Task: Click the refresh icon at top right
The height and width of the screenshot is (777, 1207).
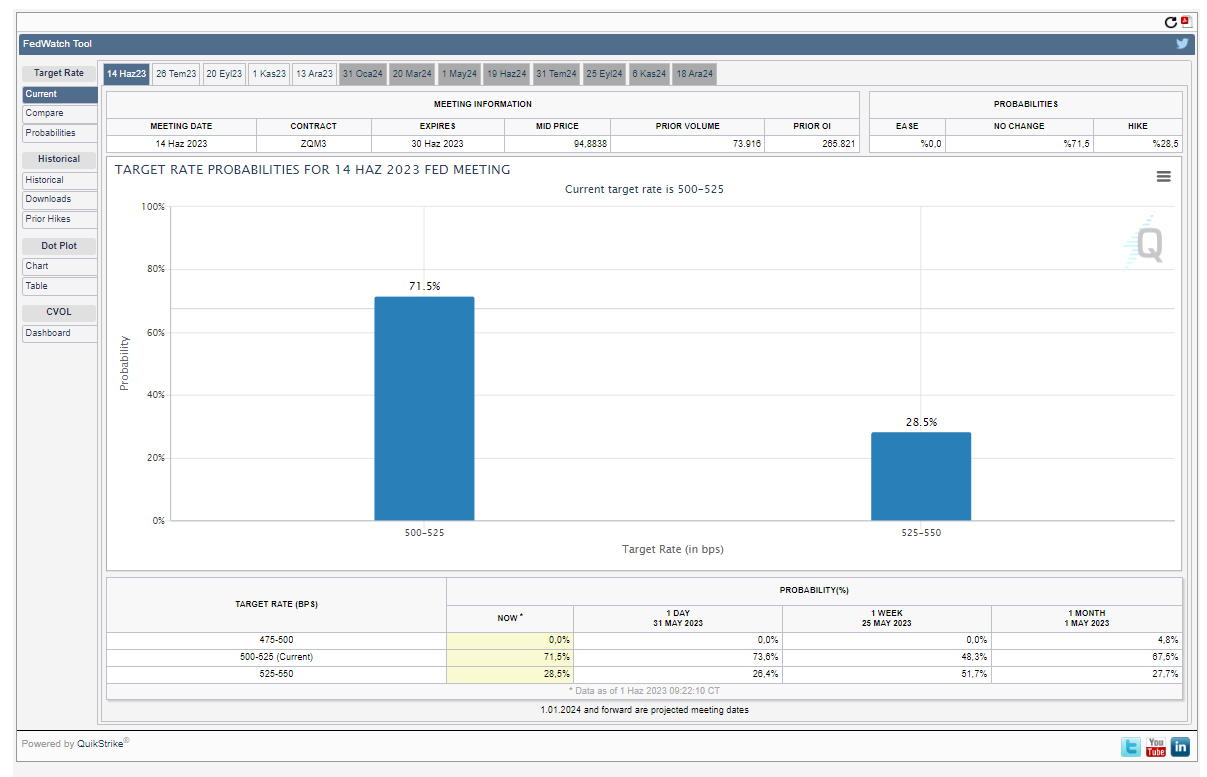Action: coord(1171,22)
